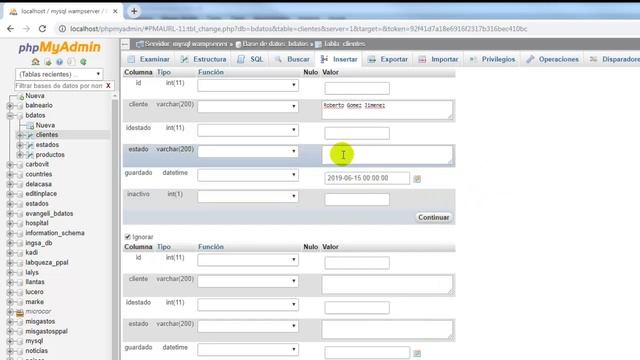Click the reload navigation panel green icon

pyautogui.click(x=83, y=62)
